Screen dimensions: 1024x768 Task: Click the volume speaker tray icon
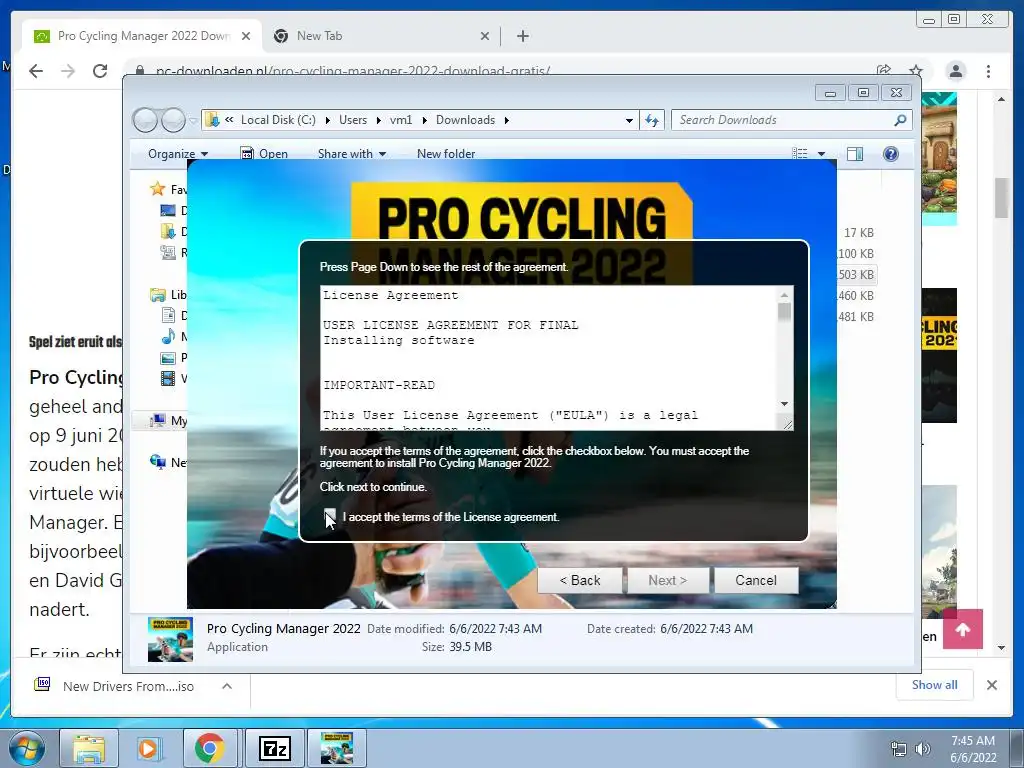coord(923,749)
